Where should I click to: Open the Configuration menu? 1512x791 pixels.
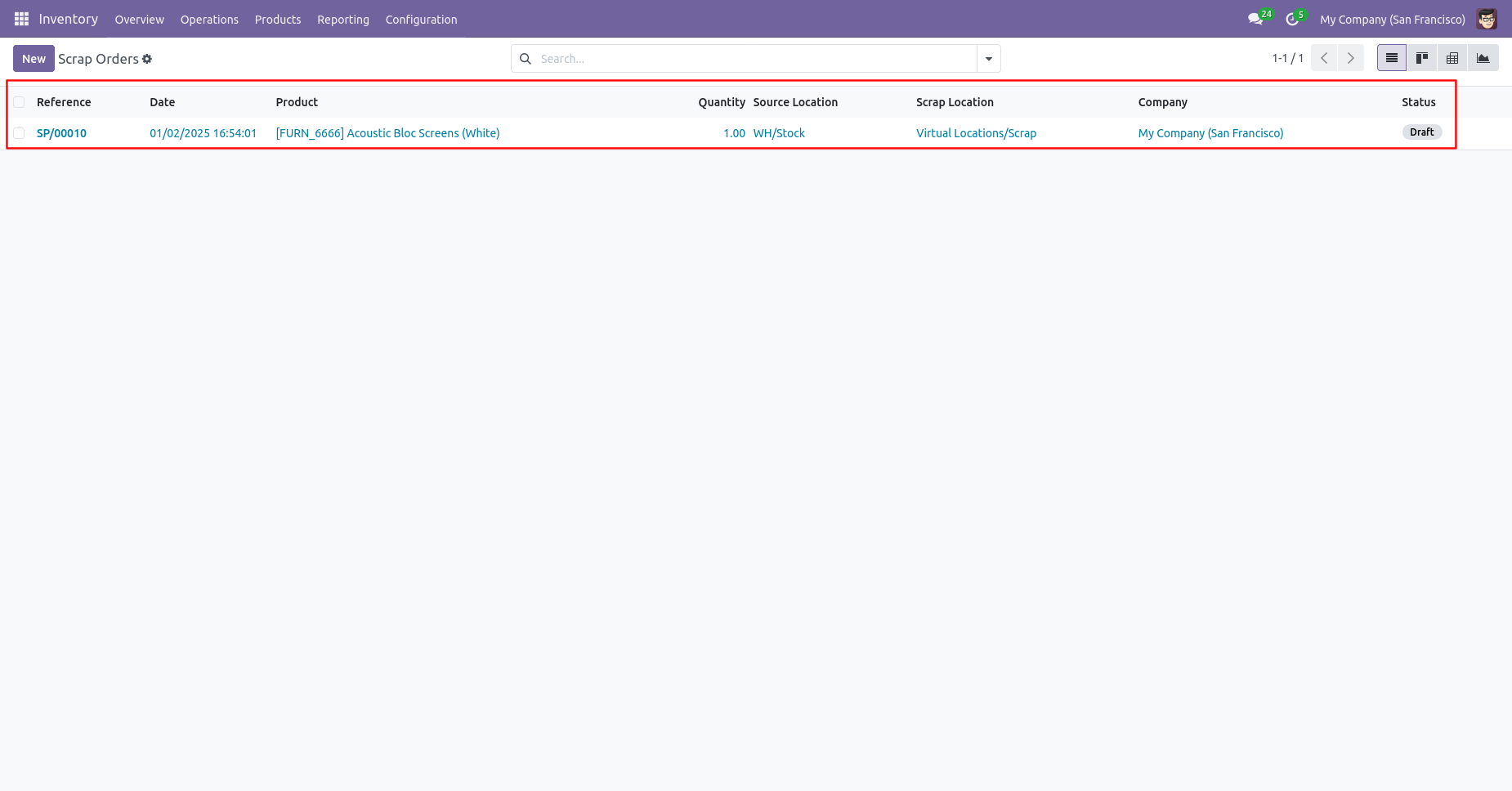coord(421,20)
